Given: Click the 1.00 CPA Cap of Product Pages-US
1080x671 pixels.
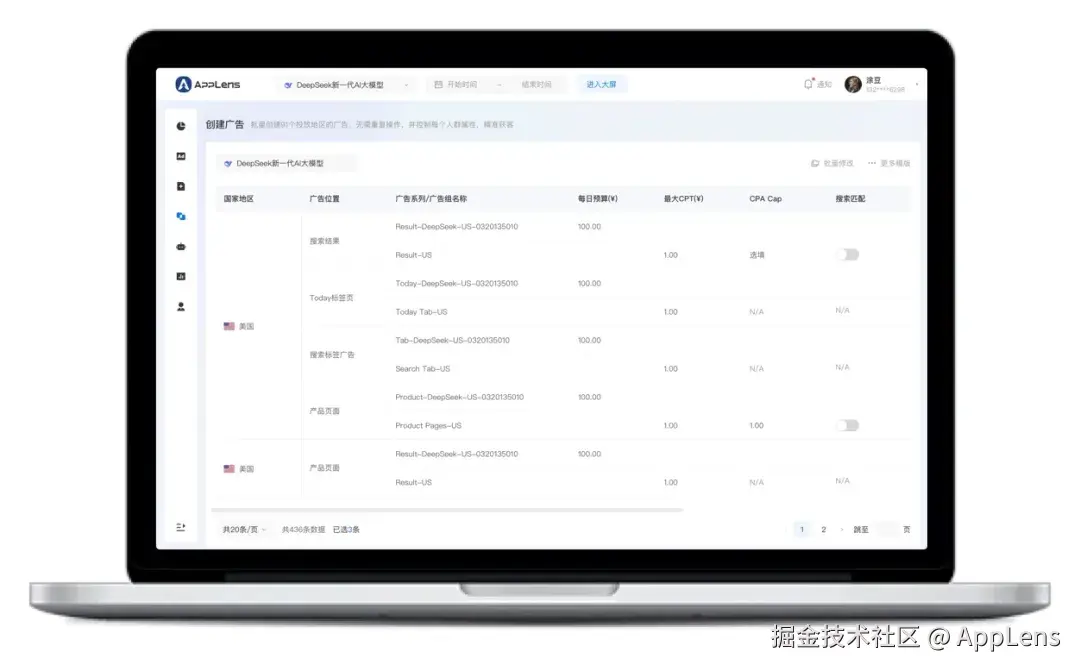Looking at the screenshot, I should click(756, 426).
